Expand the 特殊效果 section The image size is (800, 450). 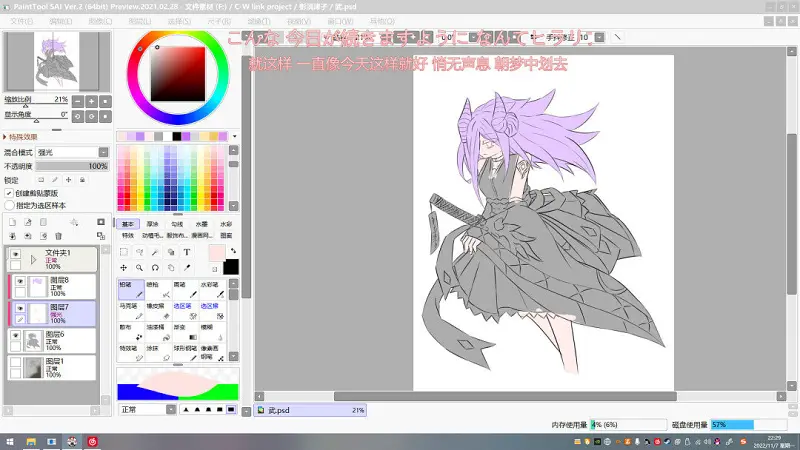20,137
